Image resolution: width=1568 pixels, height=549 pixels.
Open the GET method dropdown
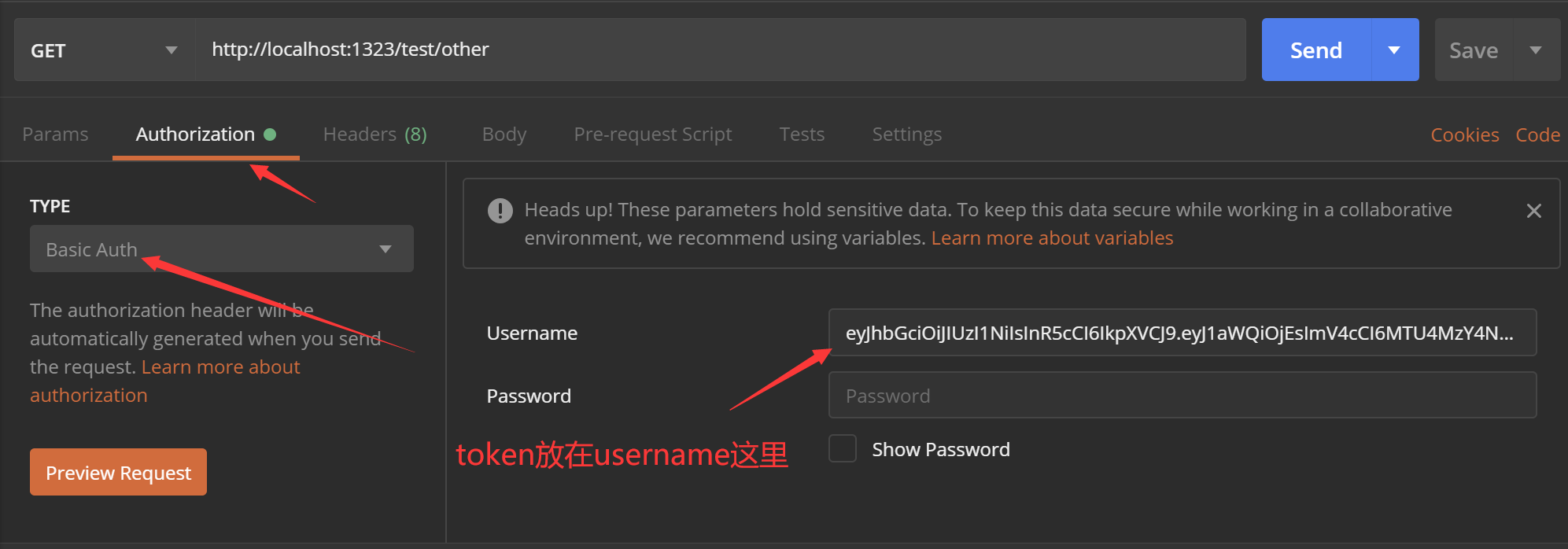pos(105,50)
